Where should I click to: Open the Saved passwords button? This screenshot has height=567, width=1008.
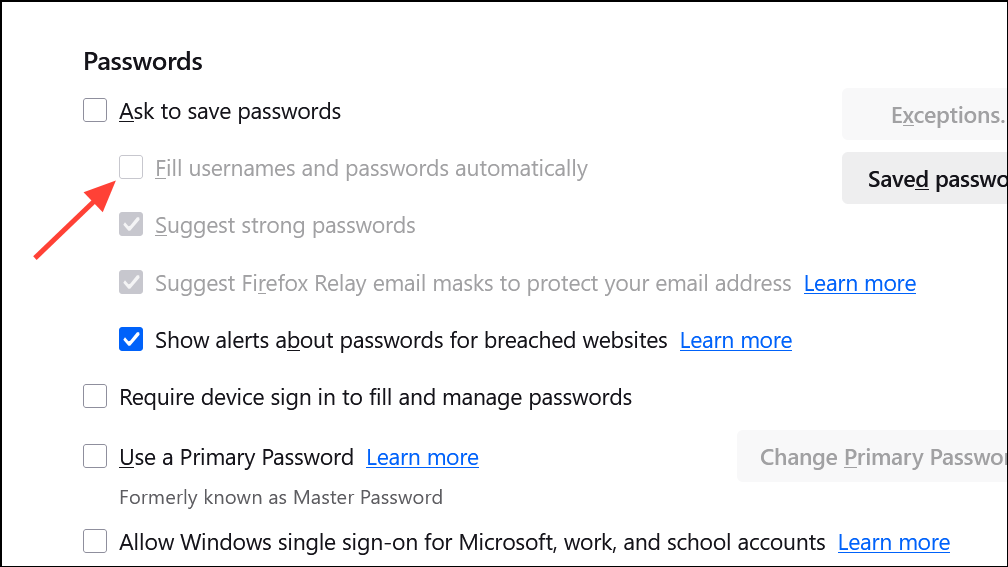point(925,178)
